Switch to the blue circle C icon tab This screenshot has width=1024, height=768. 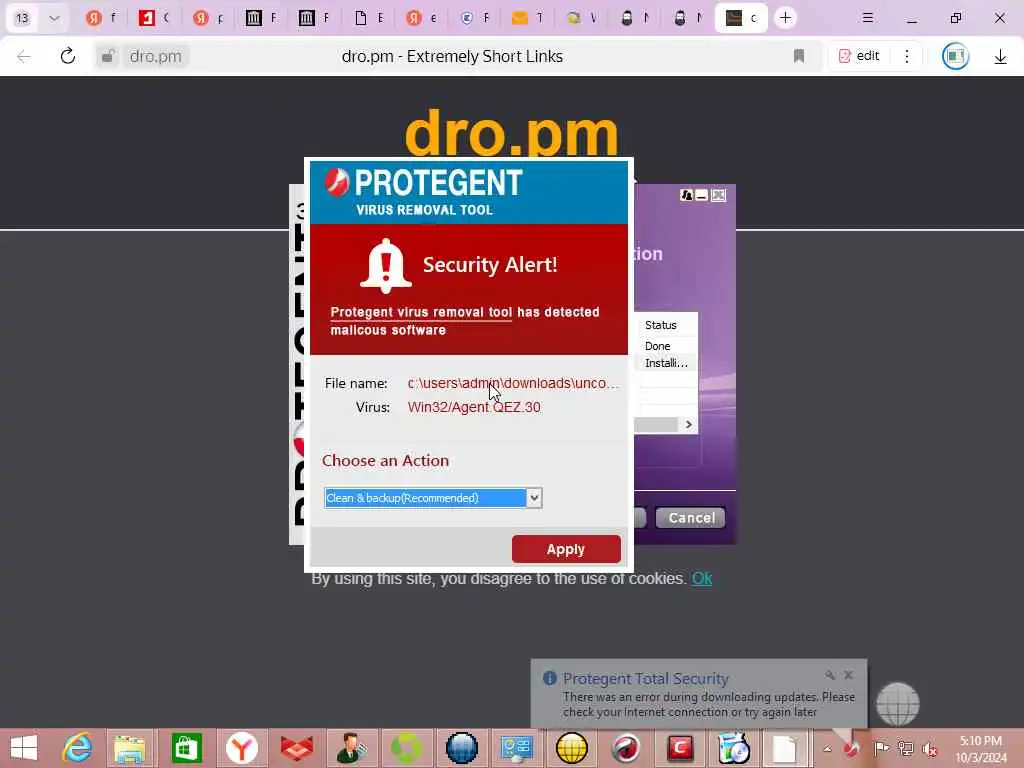(x=474, y=18)
